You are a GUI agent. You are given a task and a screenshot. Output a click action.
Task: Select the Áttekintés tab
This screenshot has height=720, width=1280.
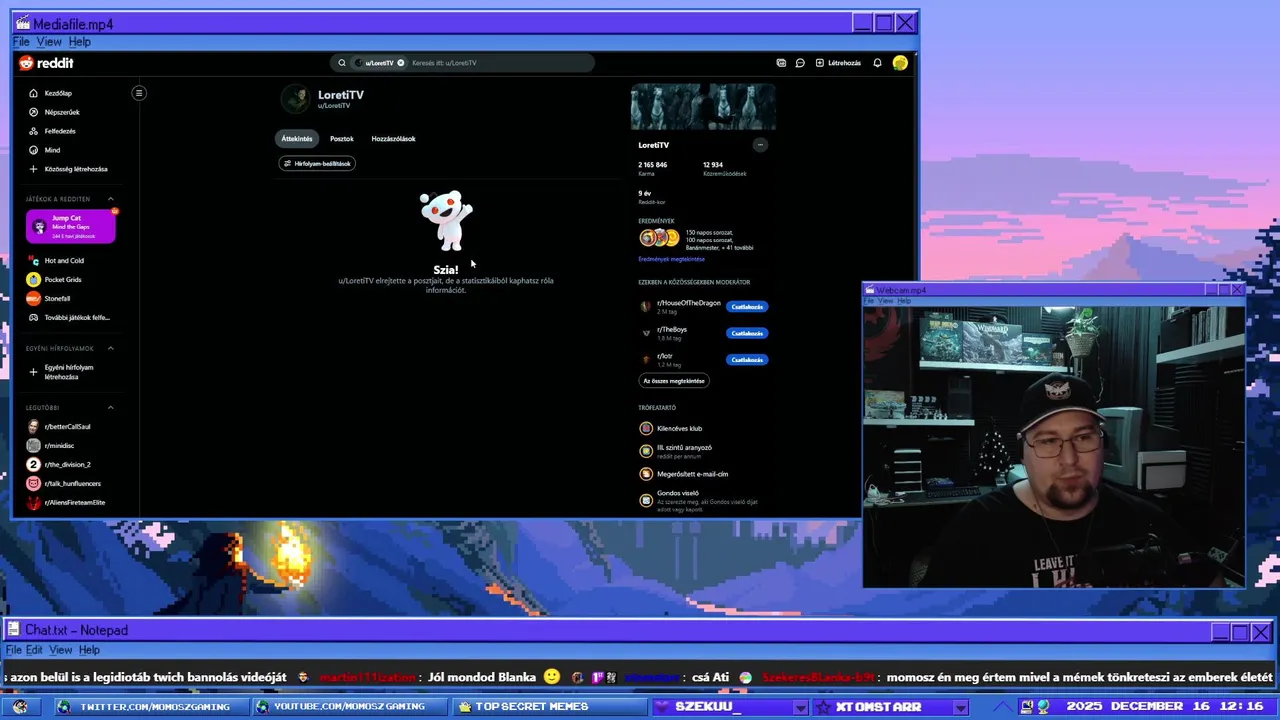pos(297,139)
